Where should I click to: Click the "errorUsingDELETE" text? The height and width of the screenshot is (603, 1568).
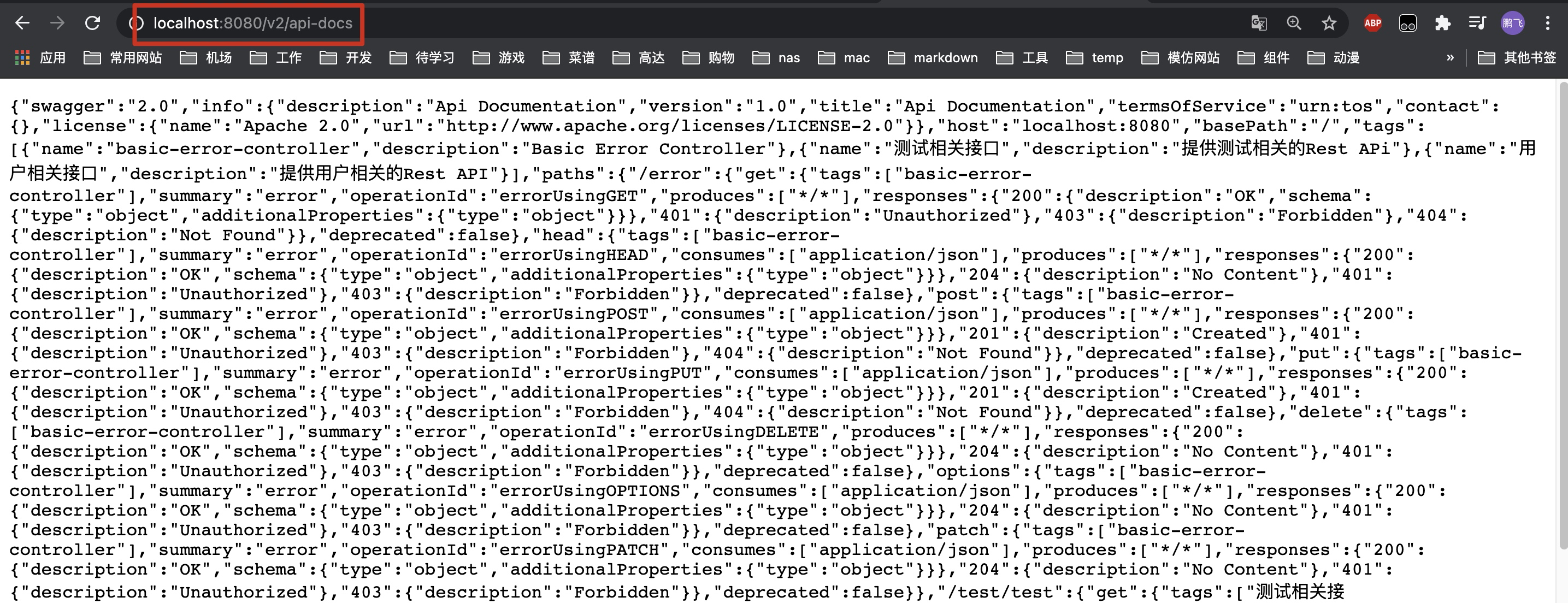[x=734, y=432]
